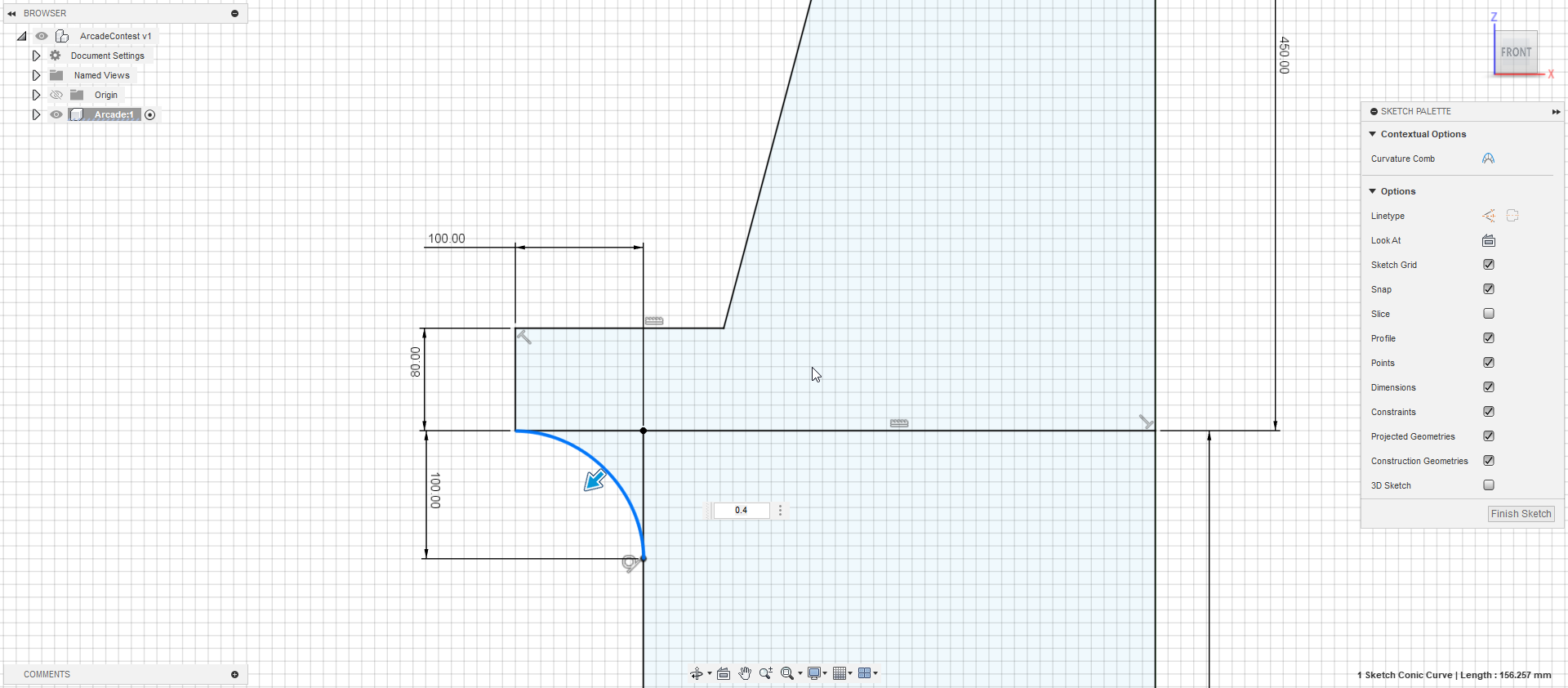The image size is (1568, 688).
Task: Open Zoom Window dropdown arrow
Action: tap(800, 673)
